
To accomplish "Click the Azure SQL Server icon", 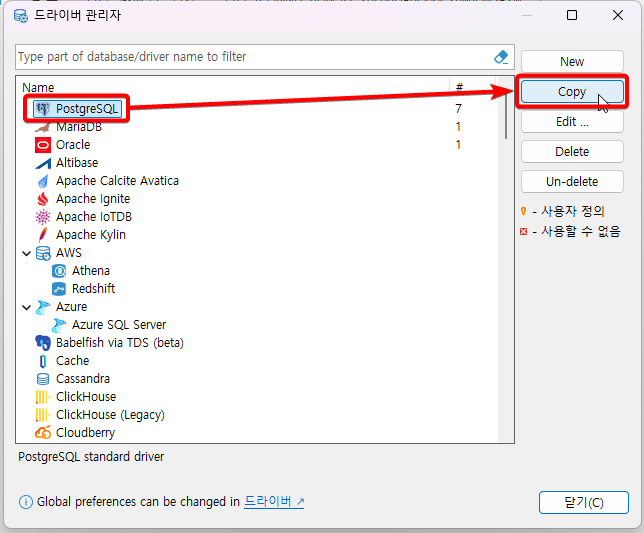I will 59,325.
